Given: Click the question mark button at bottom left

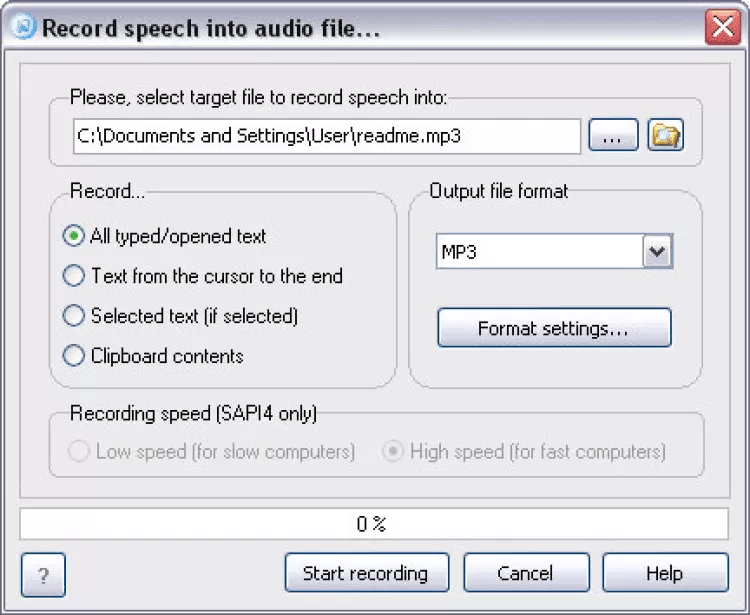Looking at the screenshot, I should (43, 575).
